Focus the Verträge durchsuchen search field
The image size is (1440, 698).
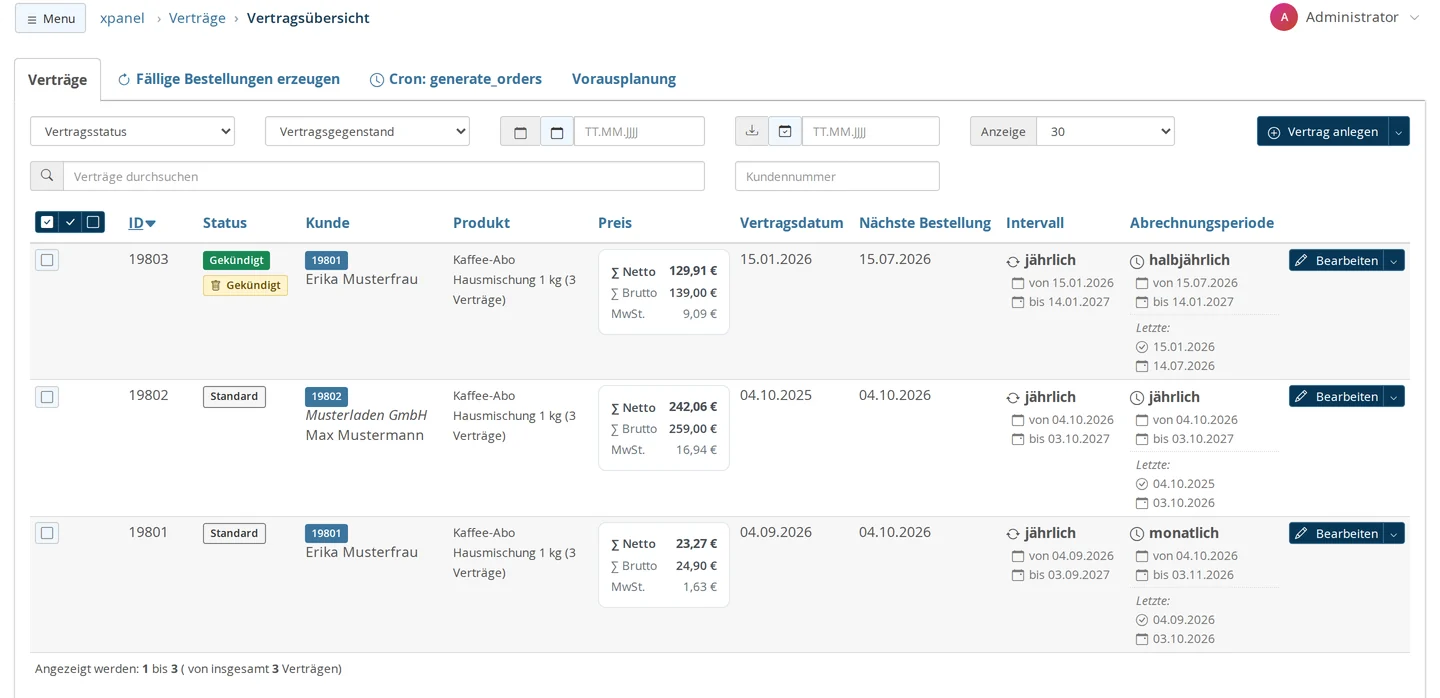[384, 176]
